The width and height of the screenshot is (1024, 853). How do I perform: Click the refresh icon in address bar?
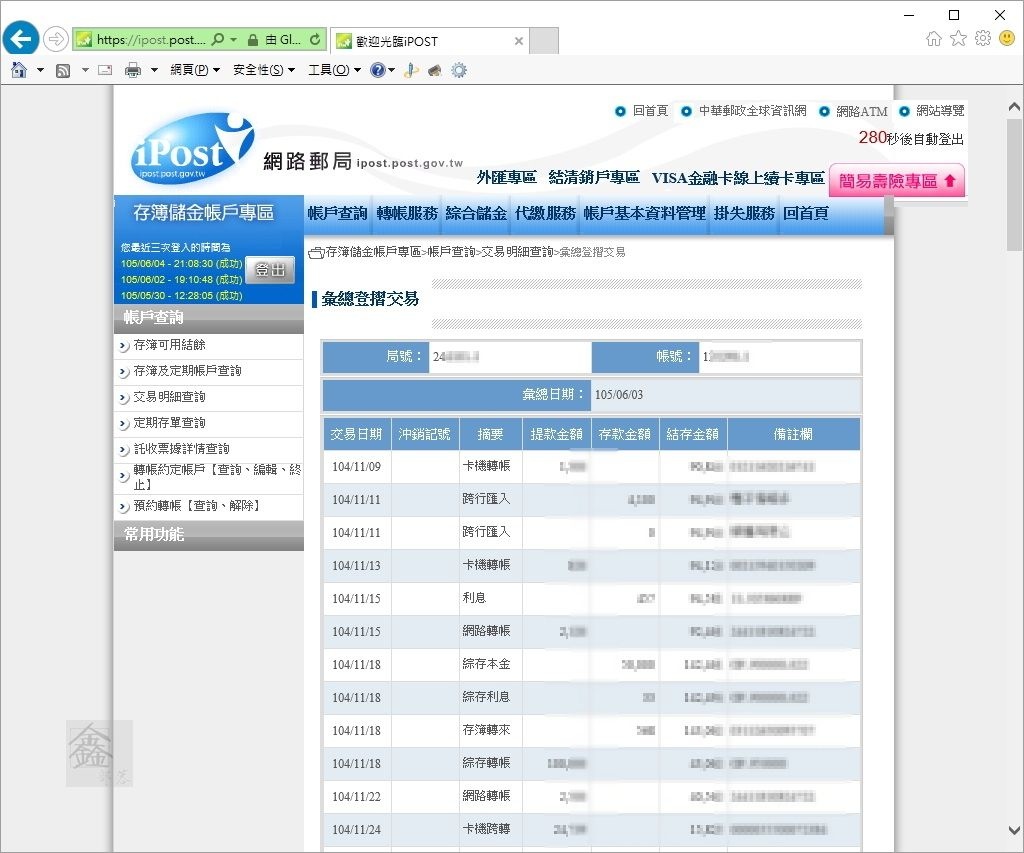click(x=315, y=39)
